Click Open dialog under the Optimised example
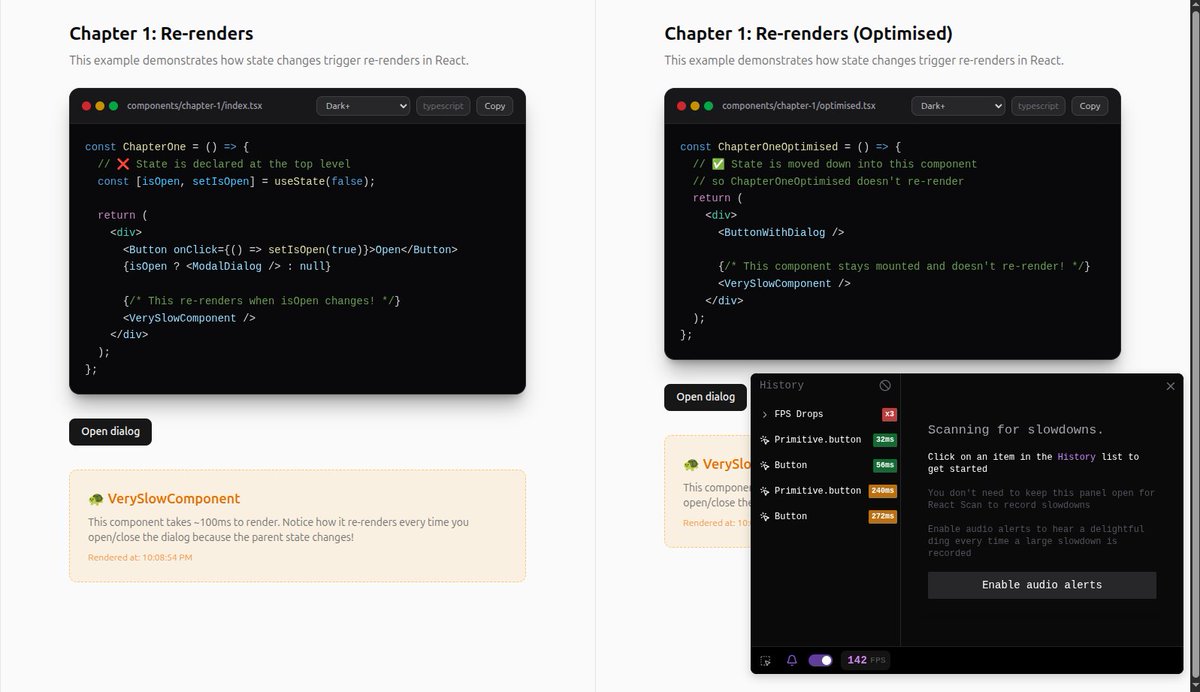 tap(705, 397)
